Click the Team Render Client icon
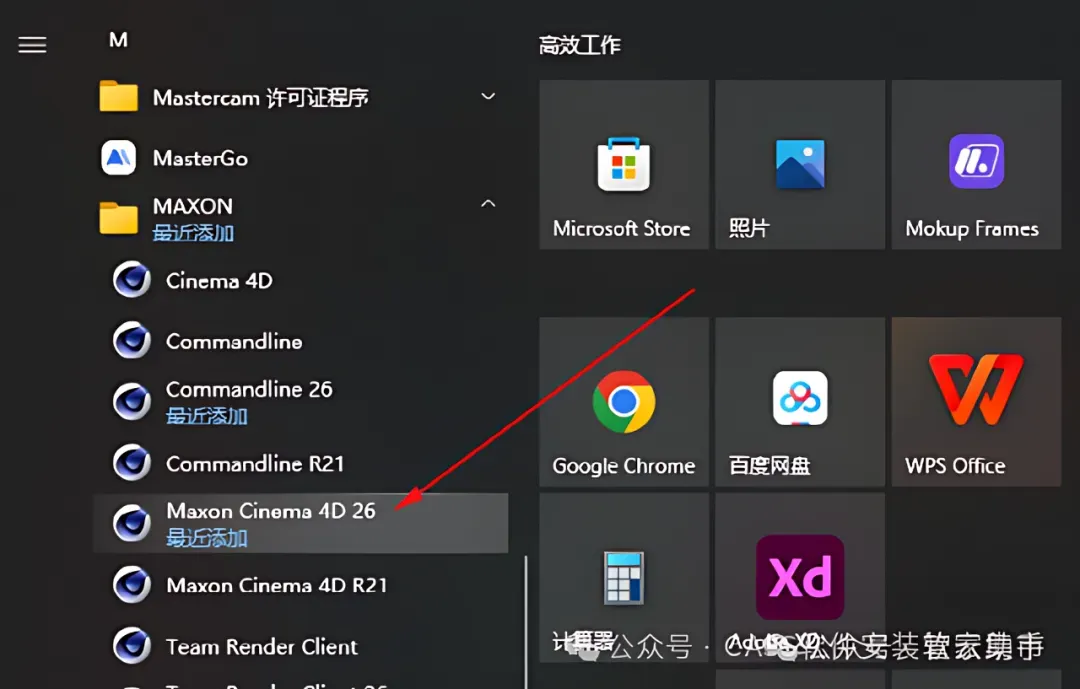Screen dimensions: 1080x689 click(132, 646)
